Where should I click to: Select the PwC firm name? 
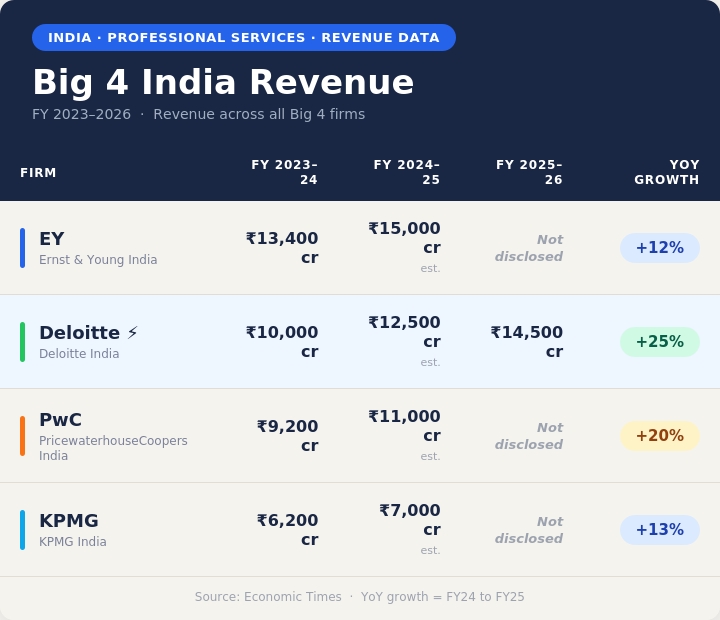(61, 420)
